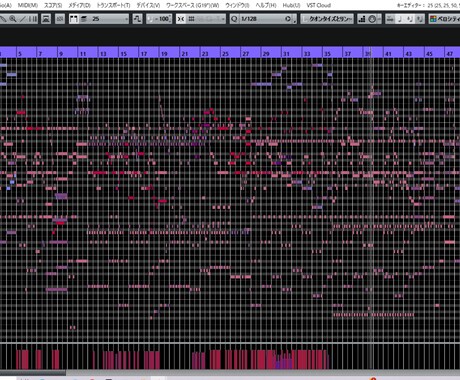Click velocity field stepper arrows
The image size is (460, 380).
(171, 19)
